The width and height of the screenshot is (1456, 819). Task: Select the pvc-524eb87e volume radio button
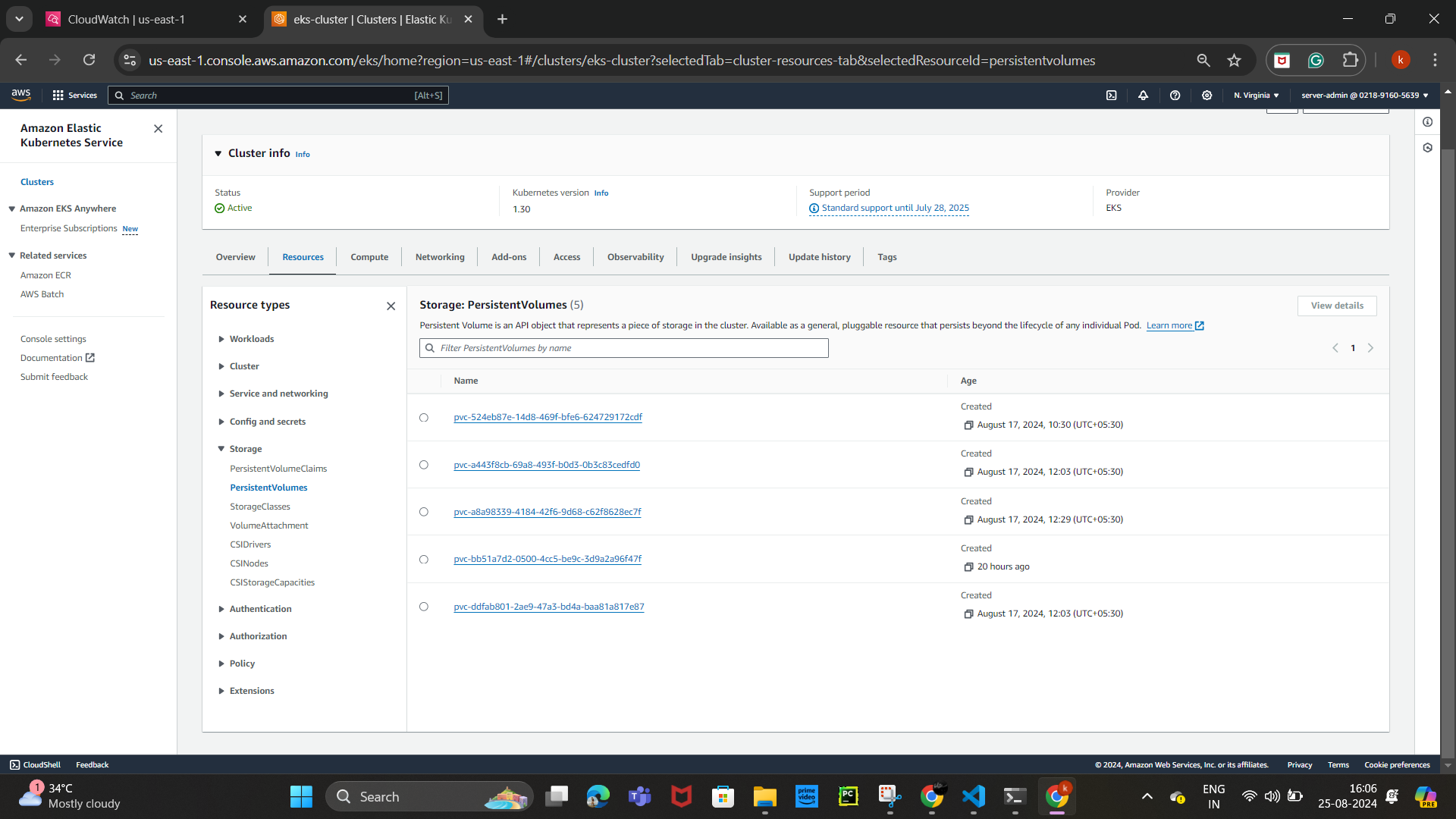(424, 418)
